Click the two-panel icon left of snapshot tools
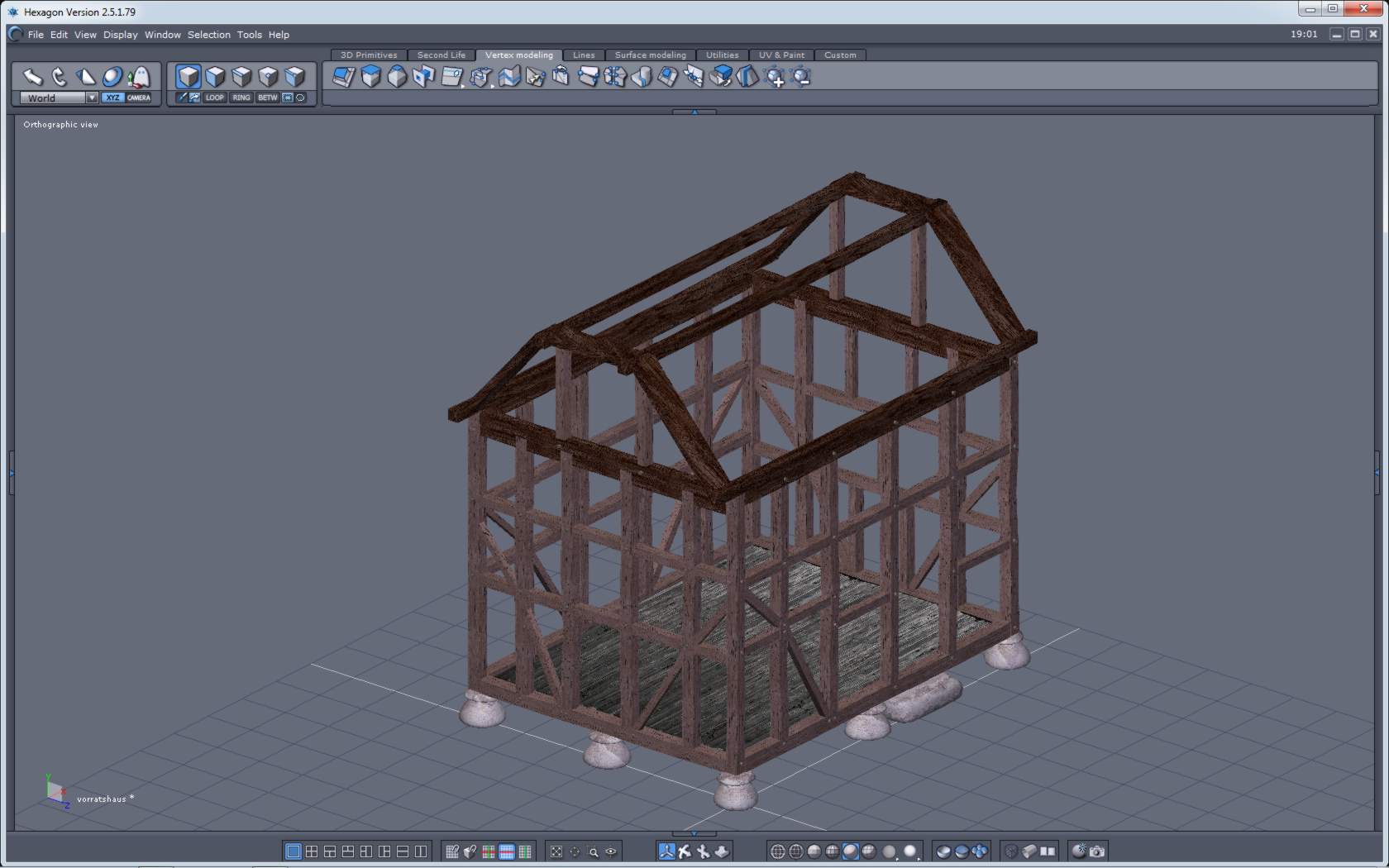Viewport: 1389px width, 868px height. 1048,851
